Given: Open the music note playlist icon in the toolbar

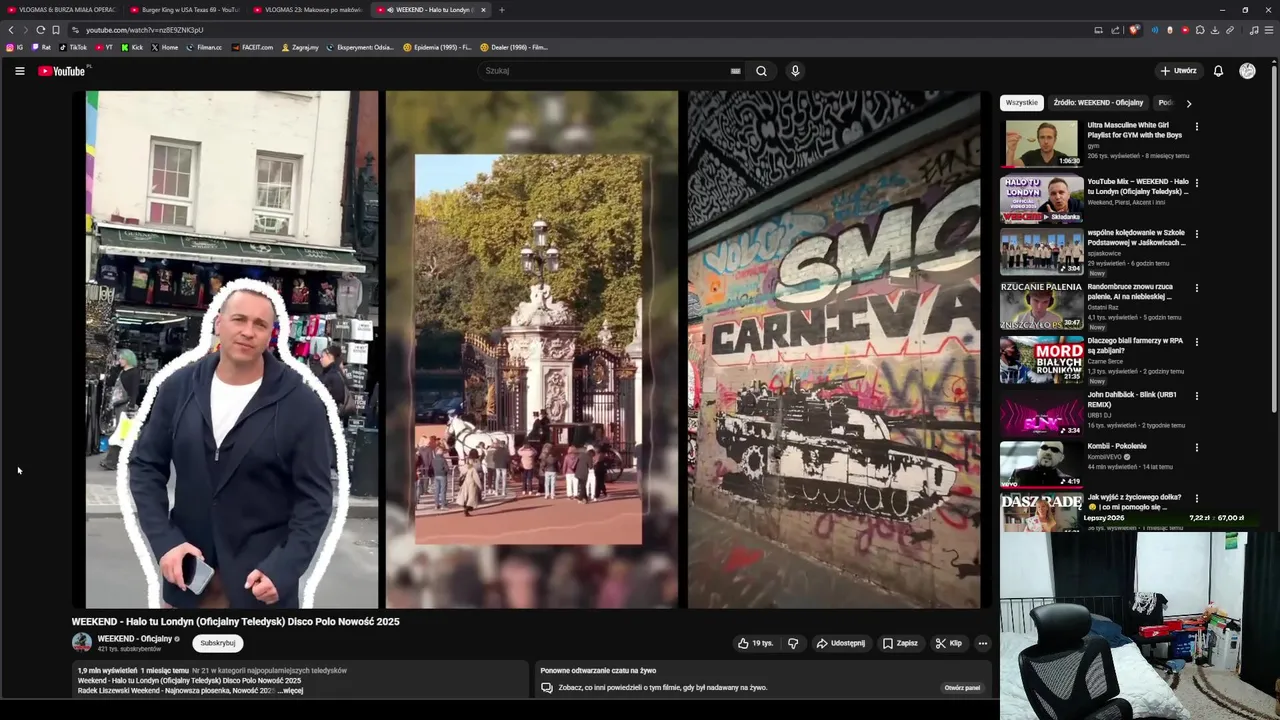Looking at the screenshot, I should click(x=1254, y=30).
